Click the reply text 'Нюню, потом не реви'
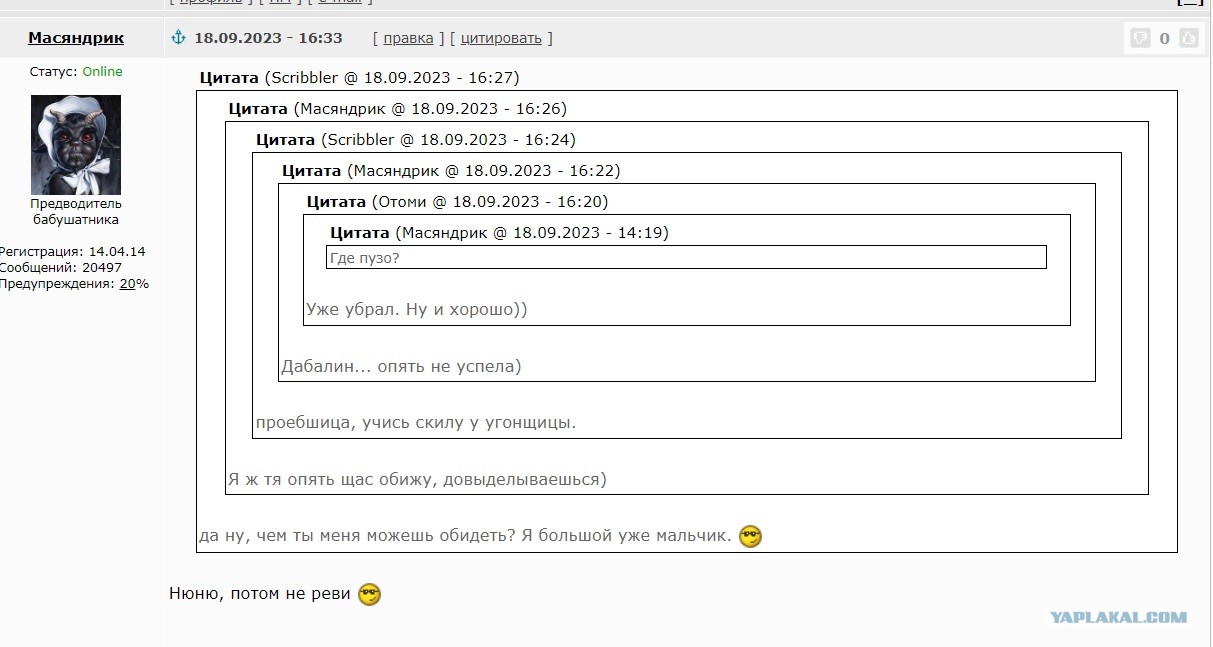This screenshot has height=647, width=1213. coord(260,594)
